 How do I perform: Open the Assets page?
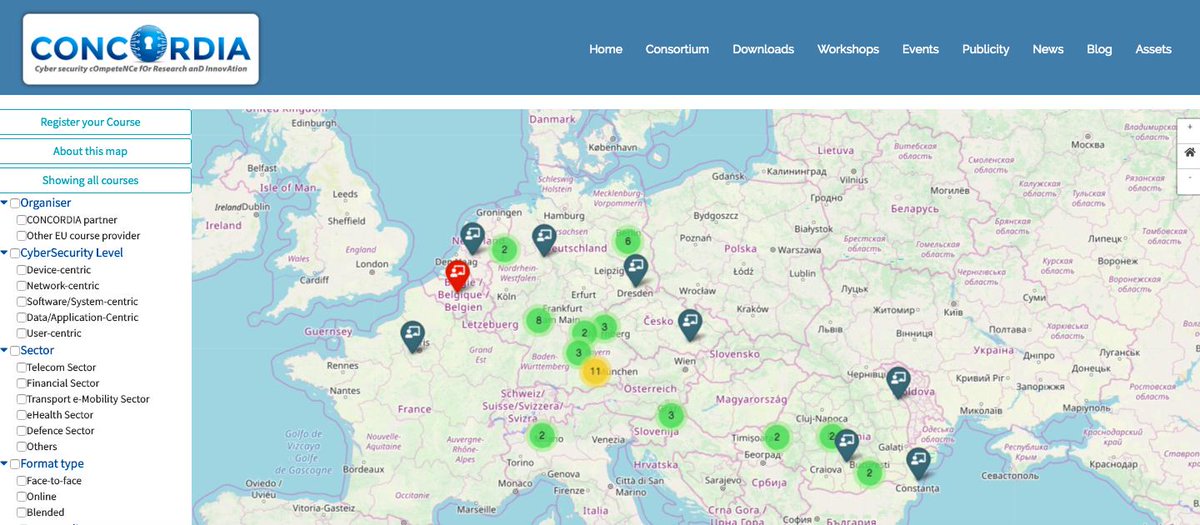point(1154,49)
